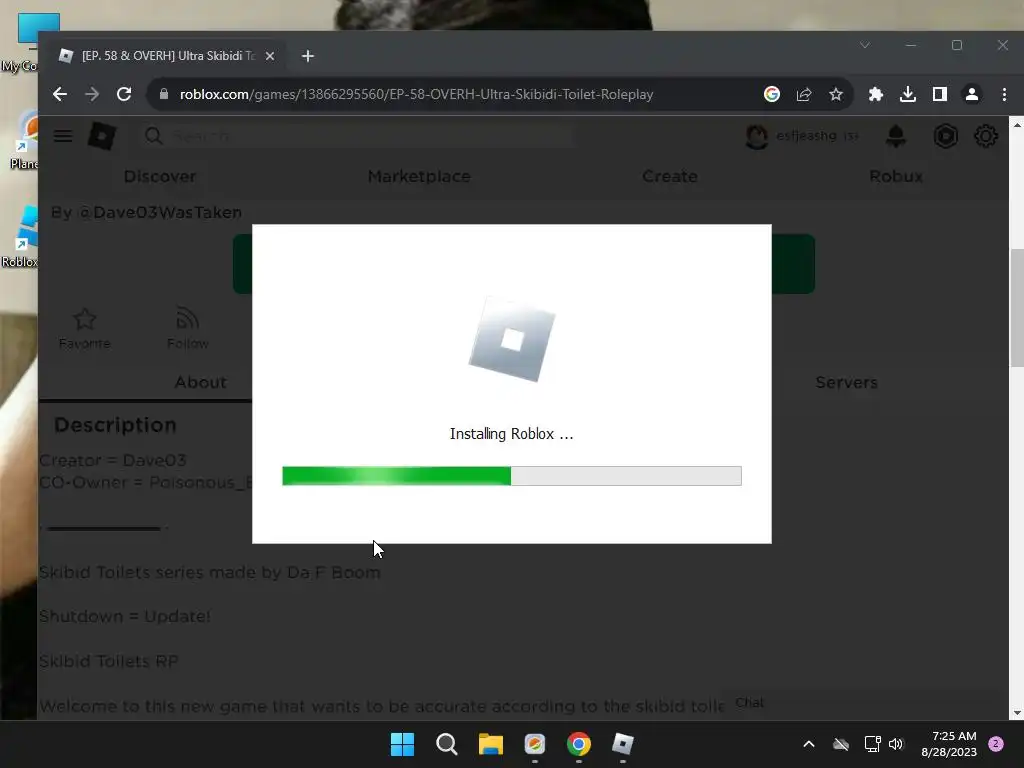
Task: Show hidden system tray icons
Action: [x=808, y=744]
